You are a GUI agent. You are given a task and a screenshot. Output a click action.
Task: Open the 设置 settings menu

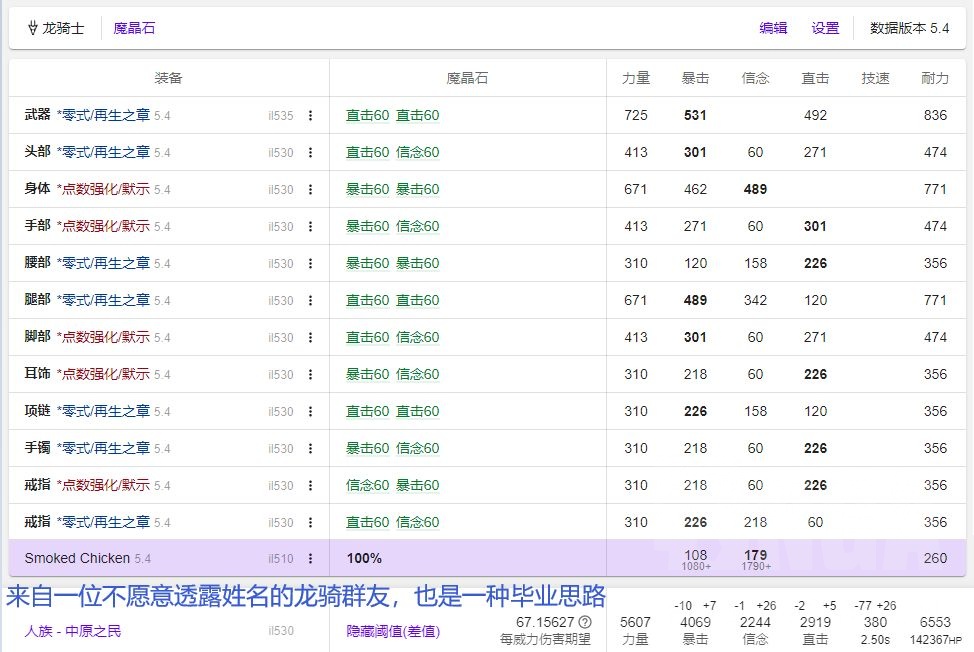(x=823, y=29)
